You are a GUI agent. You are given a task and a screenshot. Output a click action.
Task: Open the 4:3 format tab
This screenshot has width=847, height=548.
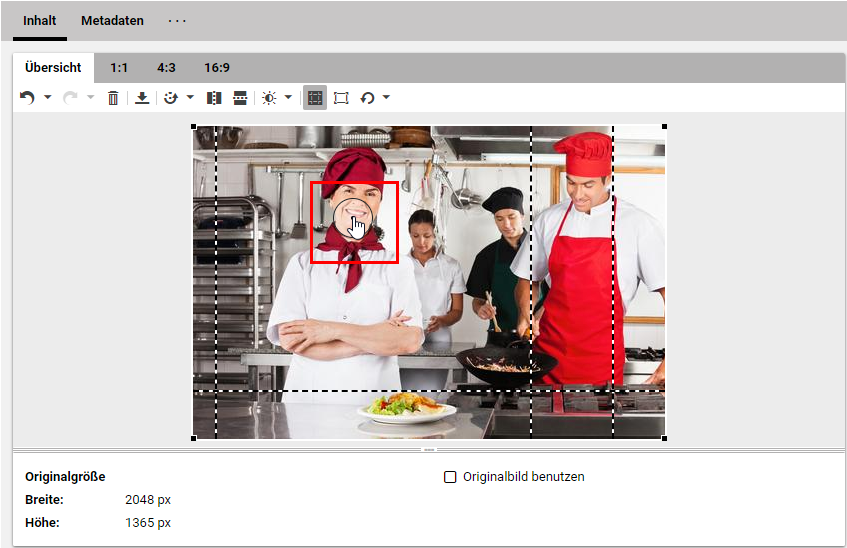166,68
